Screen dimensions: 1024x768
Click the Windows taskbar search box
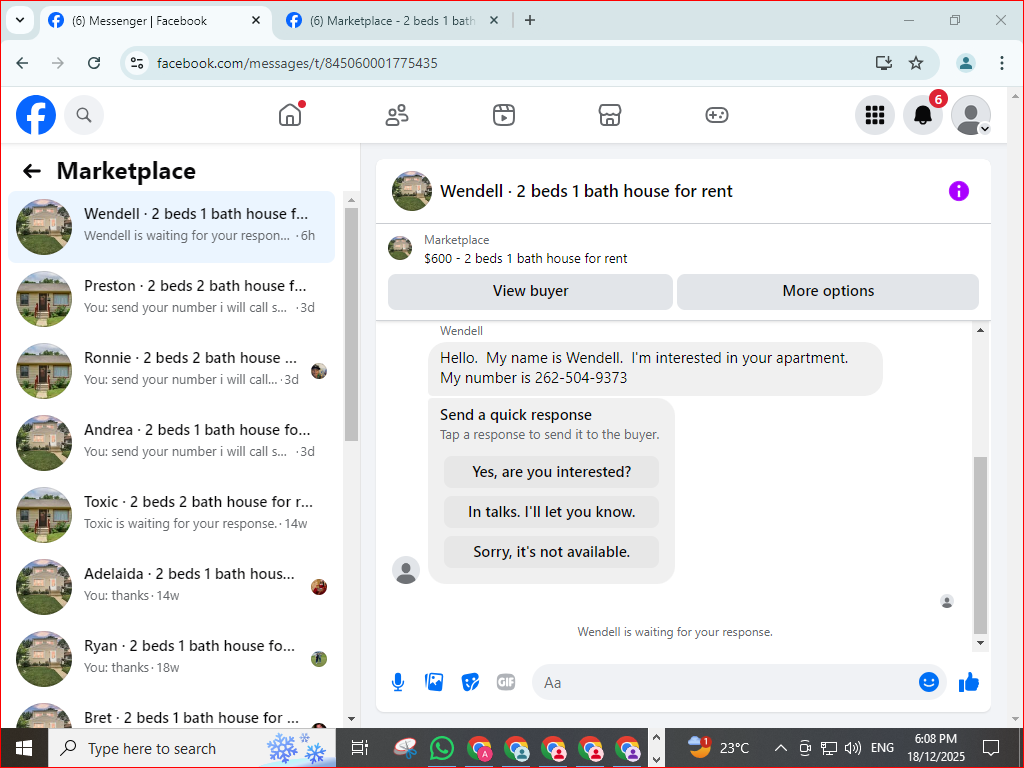(191, 748)
